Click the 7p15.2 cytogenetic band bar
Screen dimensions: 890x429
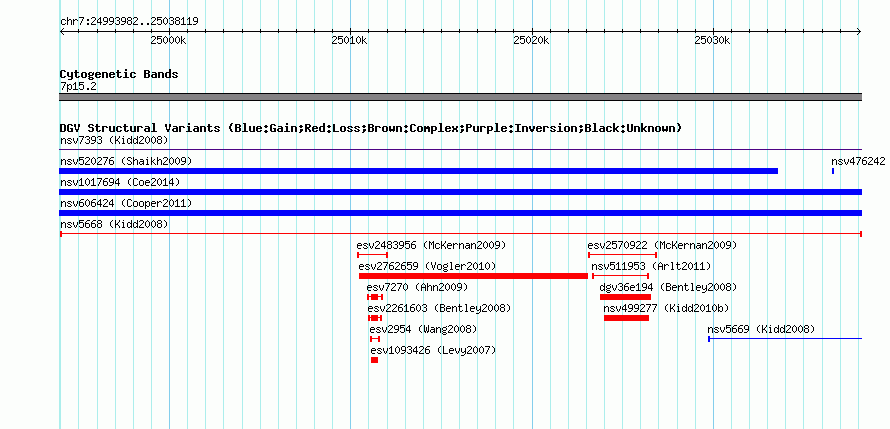coord(460,97)
